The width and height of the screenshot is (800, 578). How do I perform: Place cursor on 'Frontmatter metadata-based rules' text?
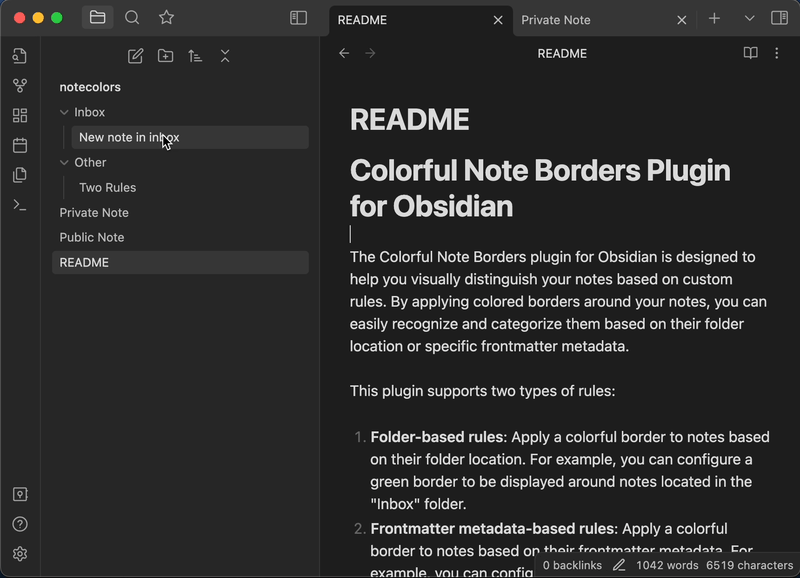click(x=492, y=529)
